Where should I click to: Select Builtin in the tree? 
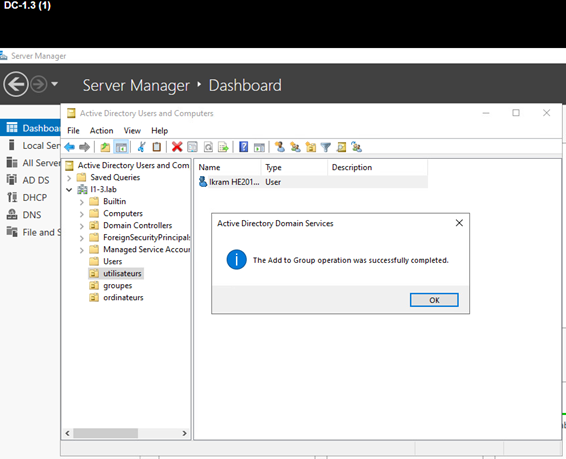tap(114, 201)
